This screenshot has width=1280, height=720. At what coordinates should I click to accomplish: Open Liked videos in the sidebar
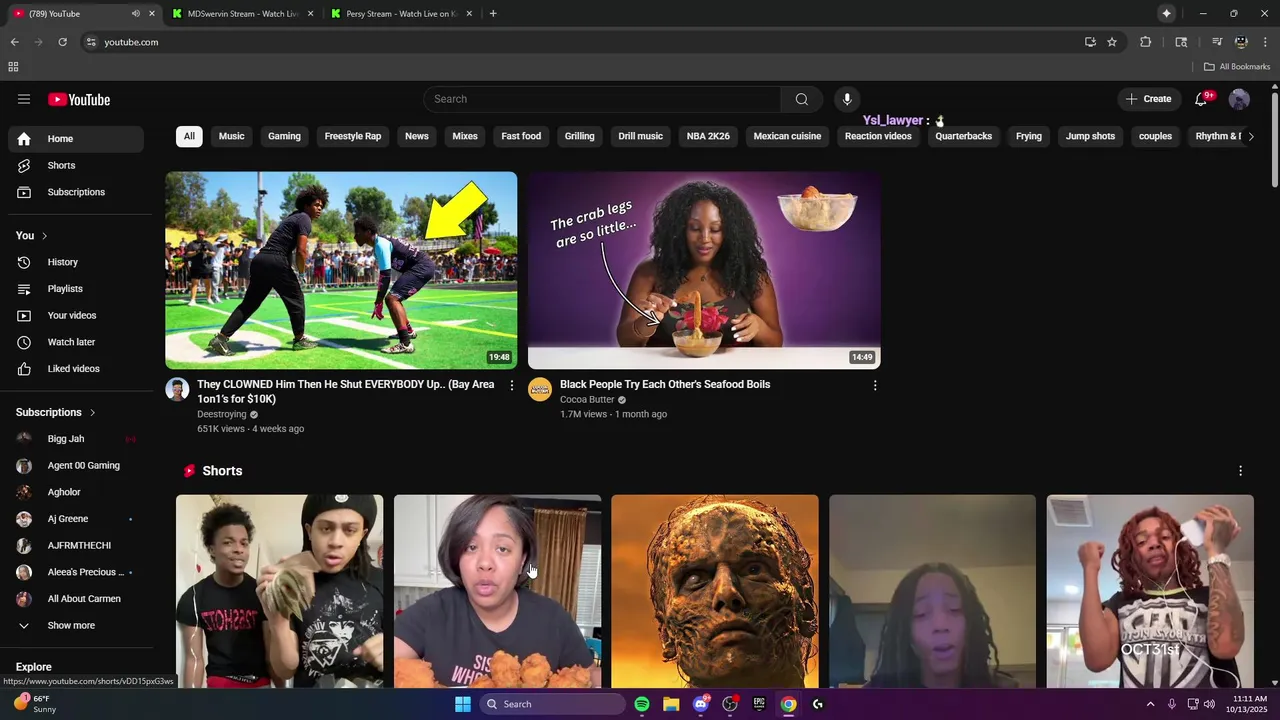click(x=76, y=369)
